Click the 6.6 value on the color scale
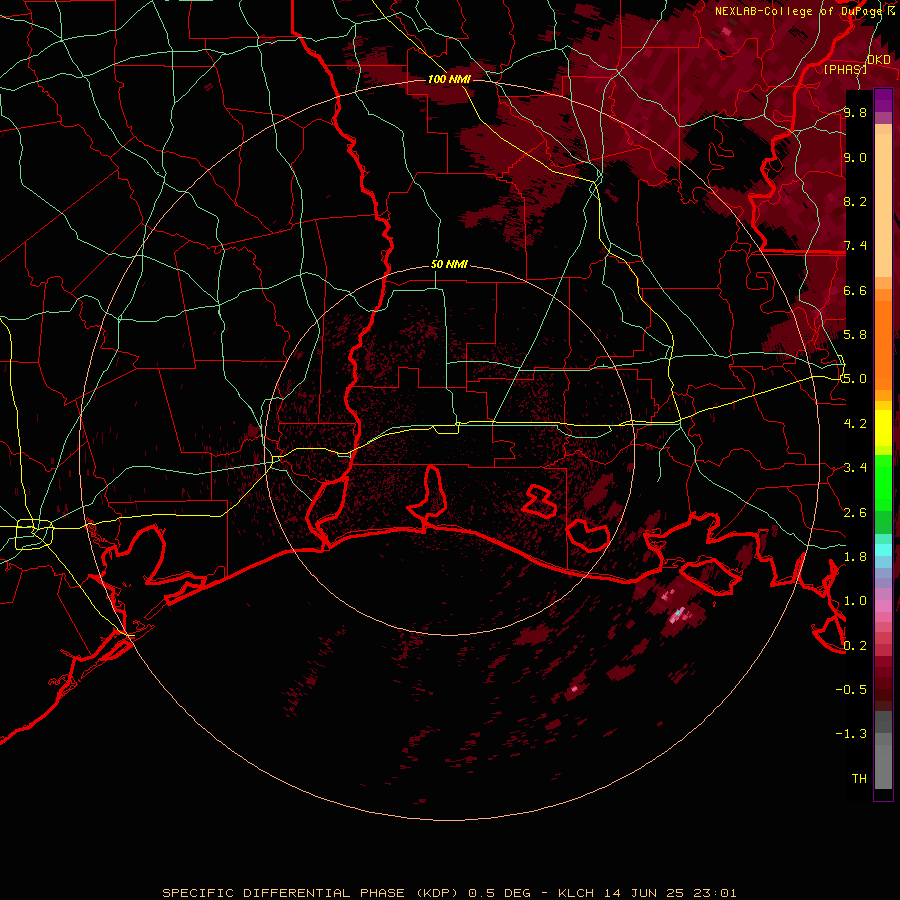This screenshot has height=900, width=900. [x=855, y=290]
